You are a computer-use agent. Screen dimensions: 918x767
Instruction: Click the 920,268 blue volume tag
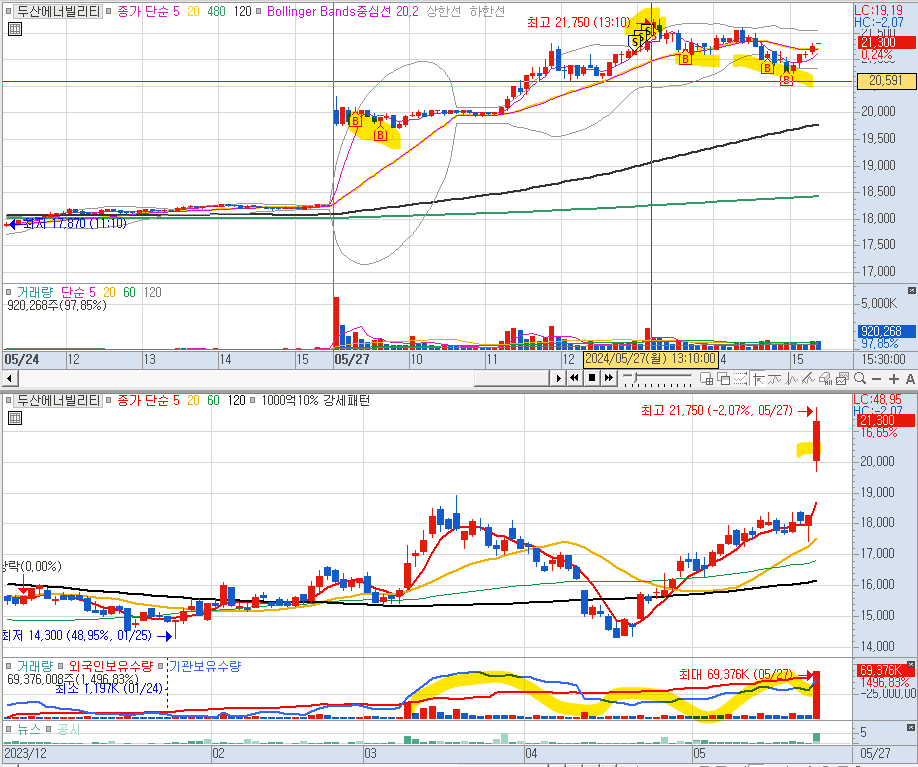tap(886, 331)
